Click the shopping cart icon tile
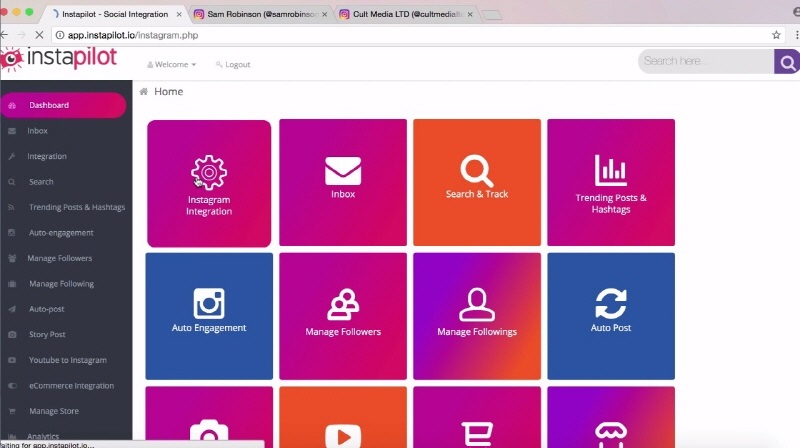 click(477, 417)
